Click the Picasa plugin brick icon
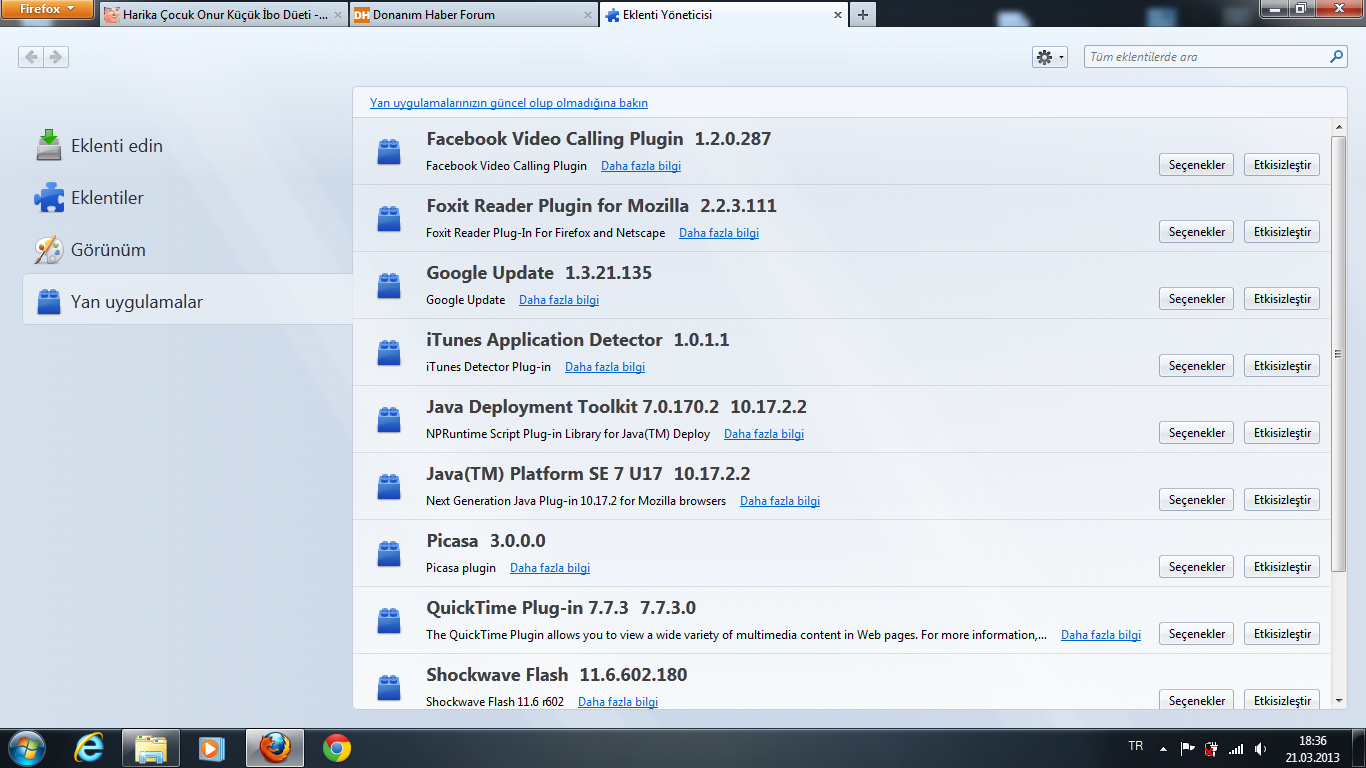Screen dimensions: 1366x768 point(389,554)
